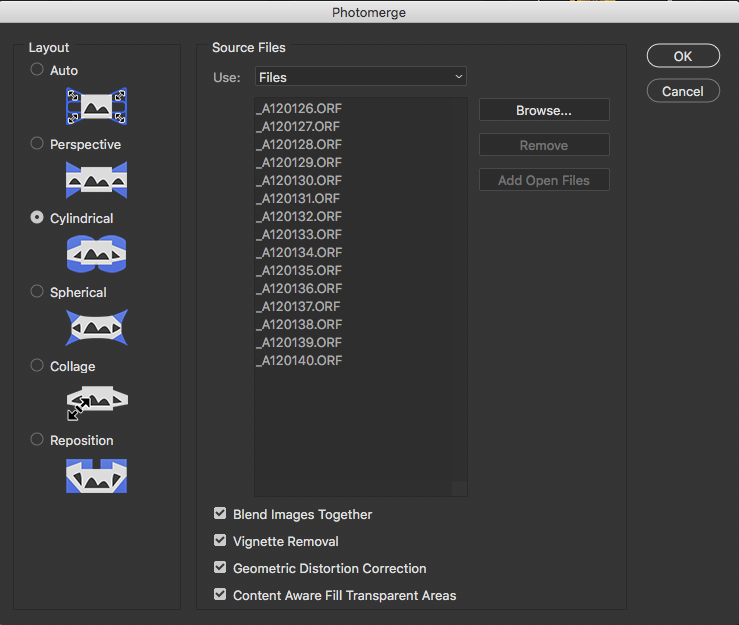Choose the Spherical layout radio button
739x625 pixels.
(x=37, y=292)
